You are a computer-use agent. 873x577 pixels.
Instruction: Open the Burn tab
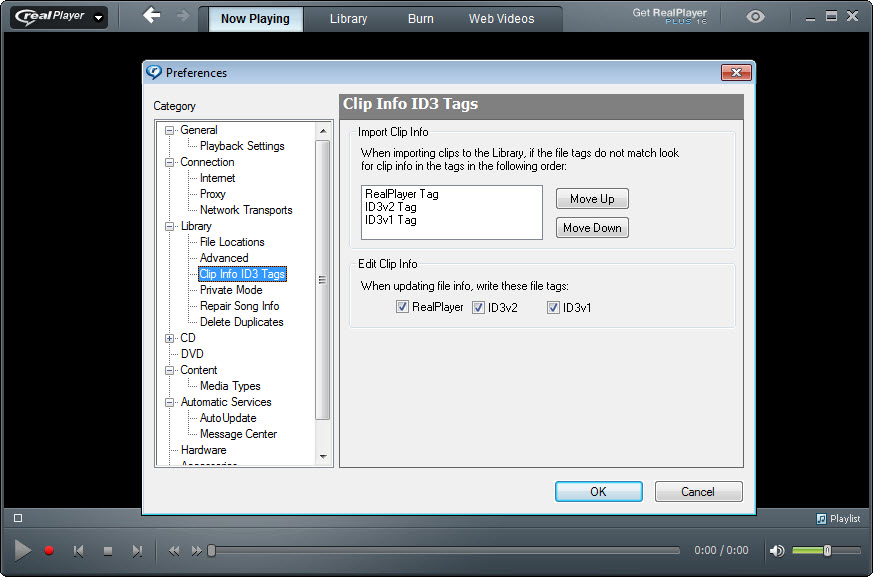tap(420, 18)
